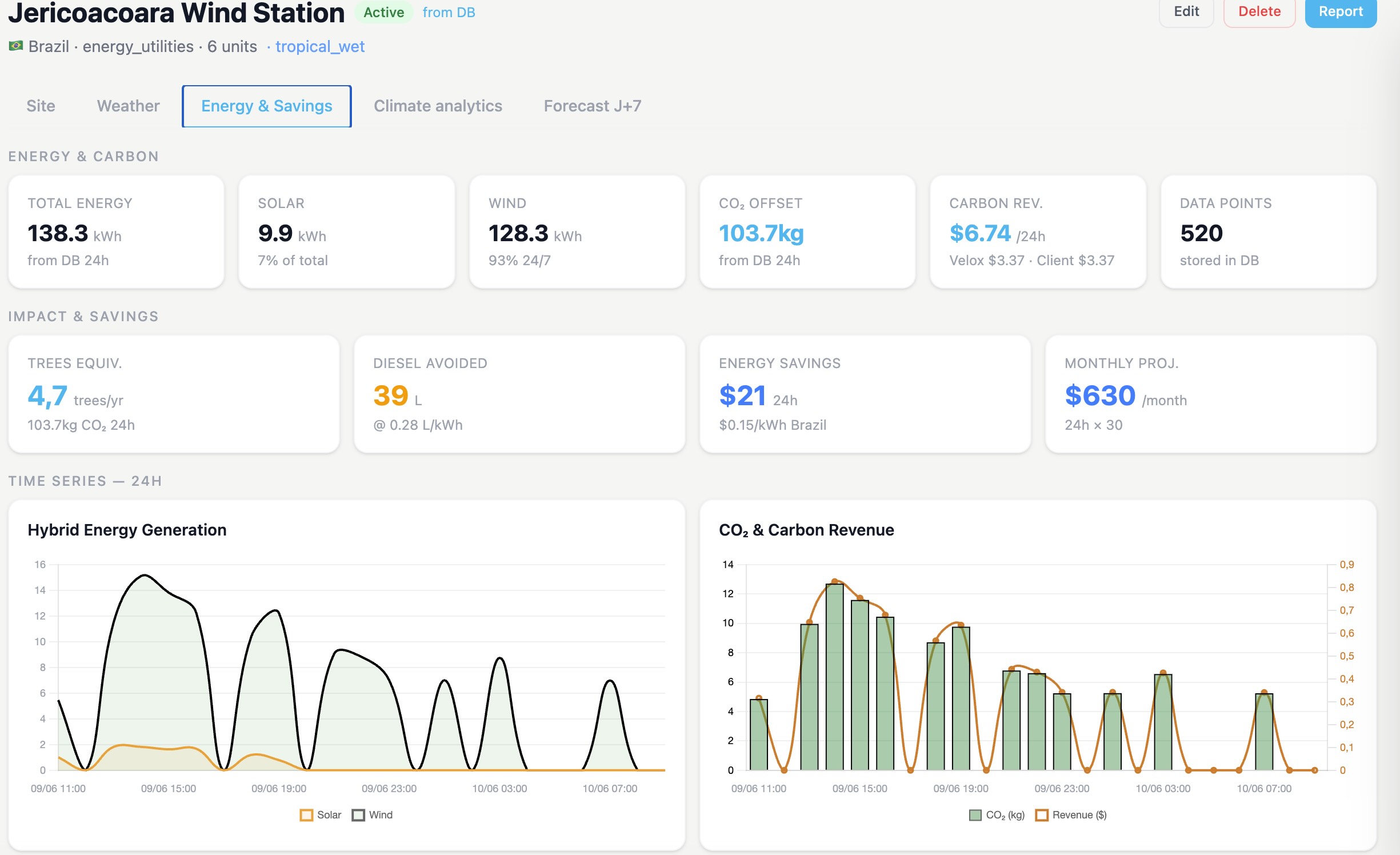
Task: Click the '@ 0.28 L/kWh' text
Action: (x=418, y=425)
